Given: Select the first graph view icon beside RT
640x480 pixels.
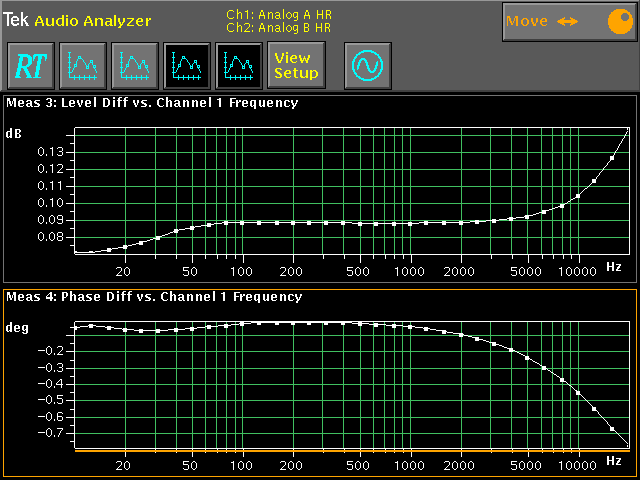Looking at the screenshot, I should 82,66.
